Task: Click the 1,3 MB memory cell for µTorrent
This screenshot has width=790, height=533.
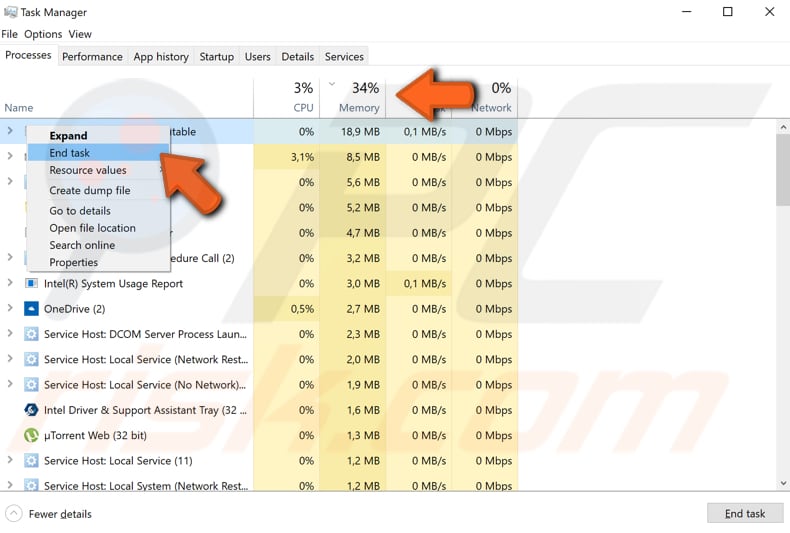Action: coord(353,435)
